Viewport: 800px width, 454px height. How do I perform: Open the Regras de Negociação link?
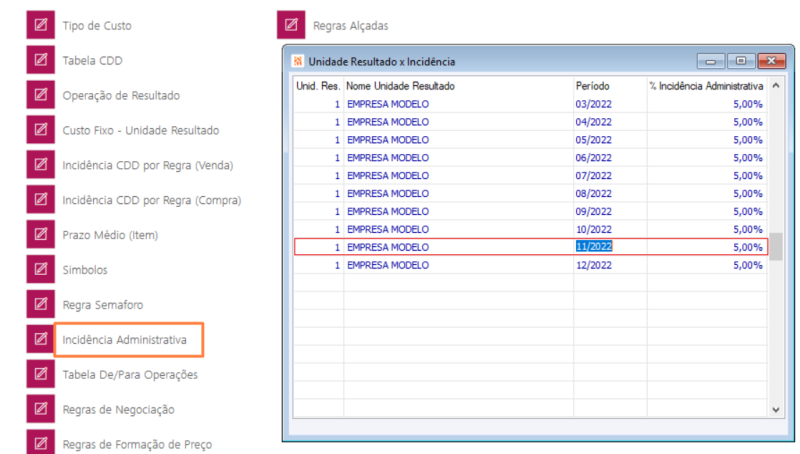(x=118, y=410)
